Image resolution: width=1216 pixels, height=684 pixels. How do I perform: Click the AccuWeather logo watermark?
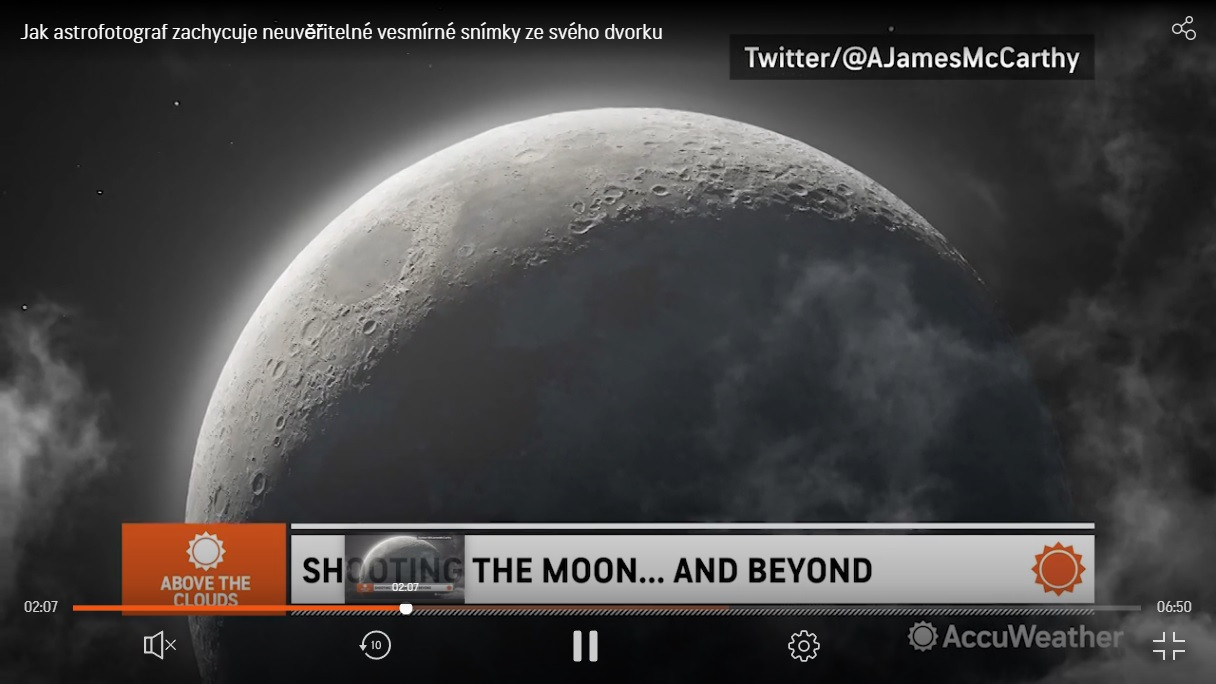pyautogui.click(x=1015, y=637)
